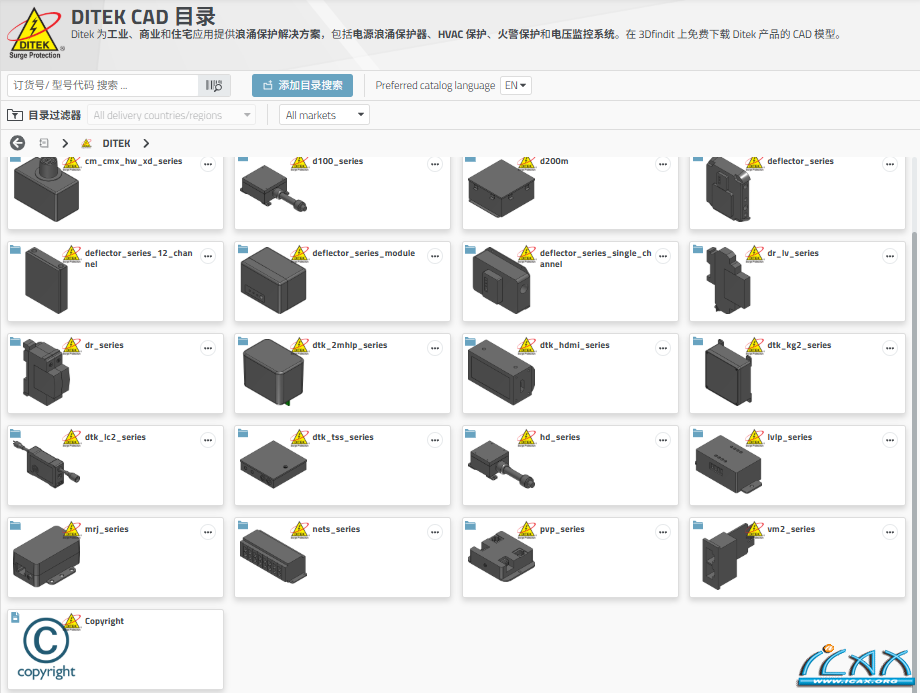Select the dtk_kg2_series label
Image resolution: width=920 pixels, height=693 pixels.
[799, 345]
